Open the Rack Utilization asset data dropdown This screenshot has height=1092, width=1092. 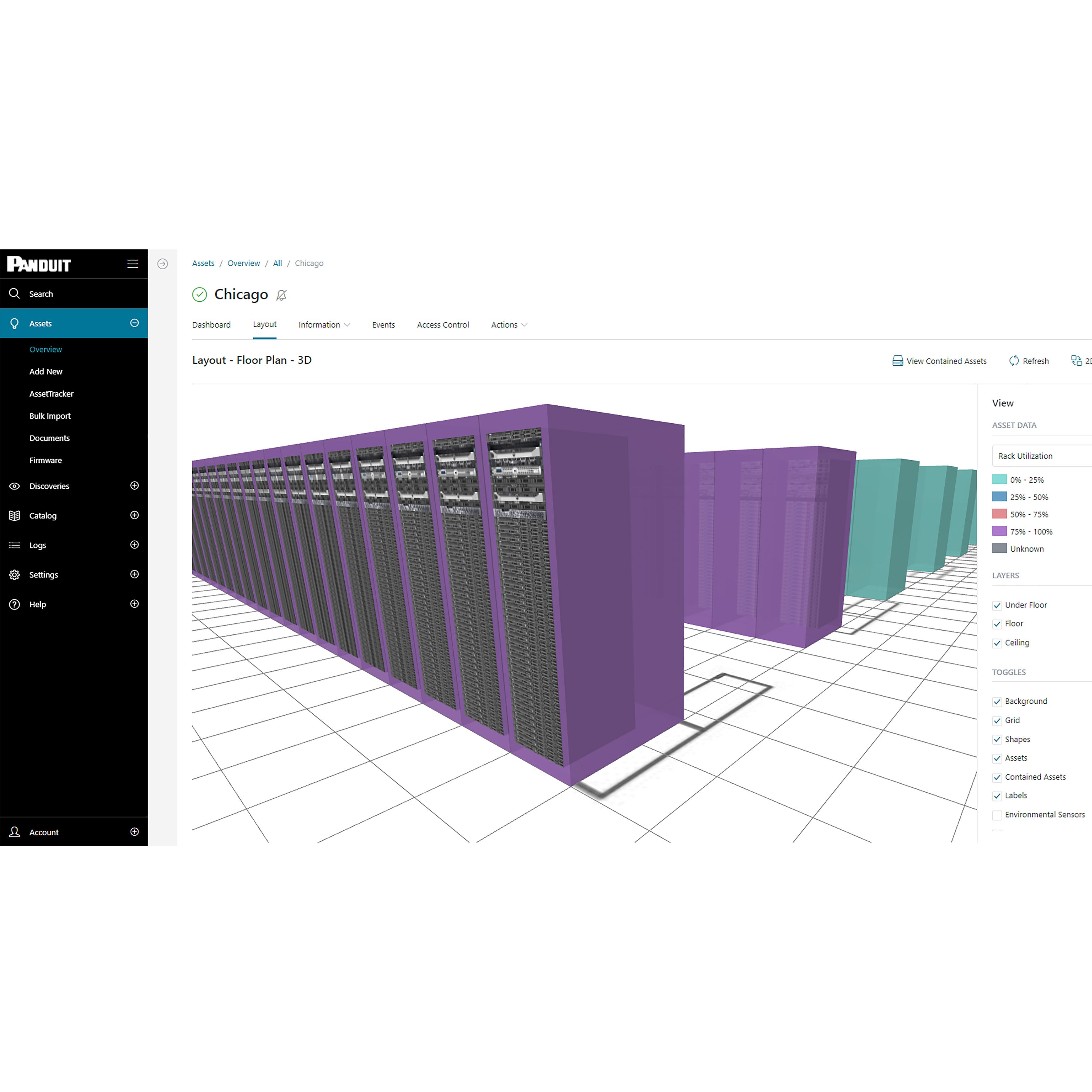point(1040,456)
